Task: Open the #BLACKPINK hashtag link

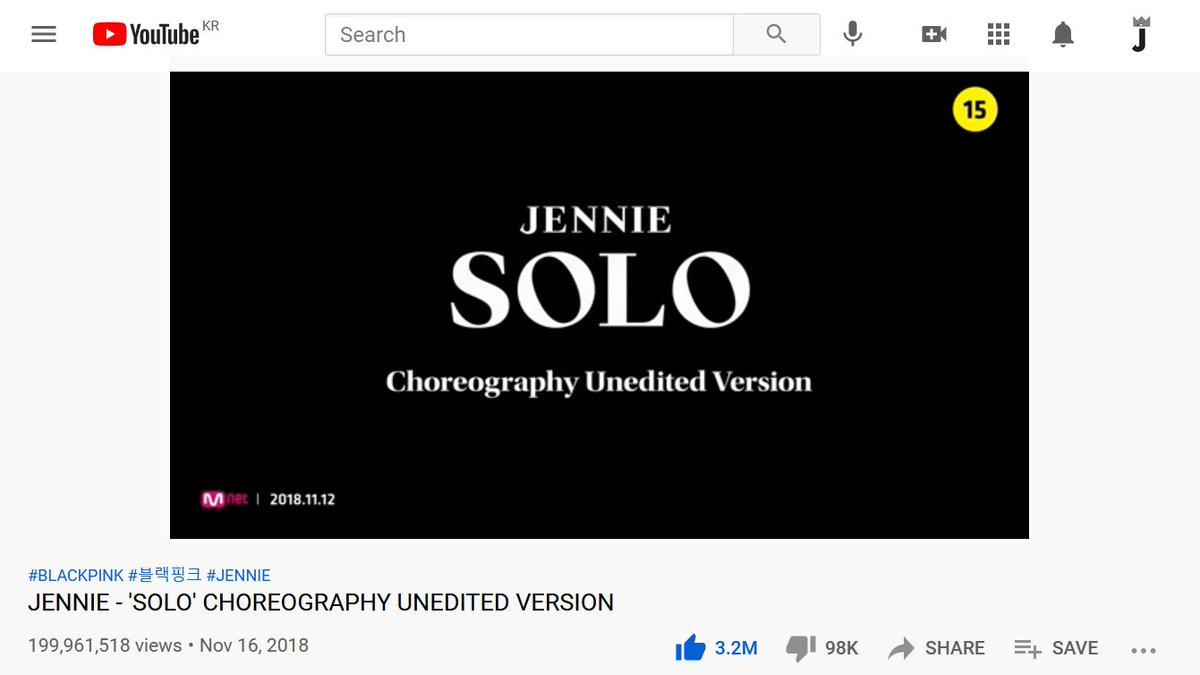Action: pos(76,575)
